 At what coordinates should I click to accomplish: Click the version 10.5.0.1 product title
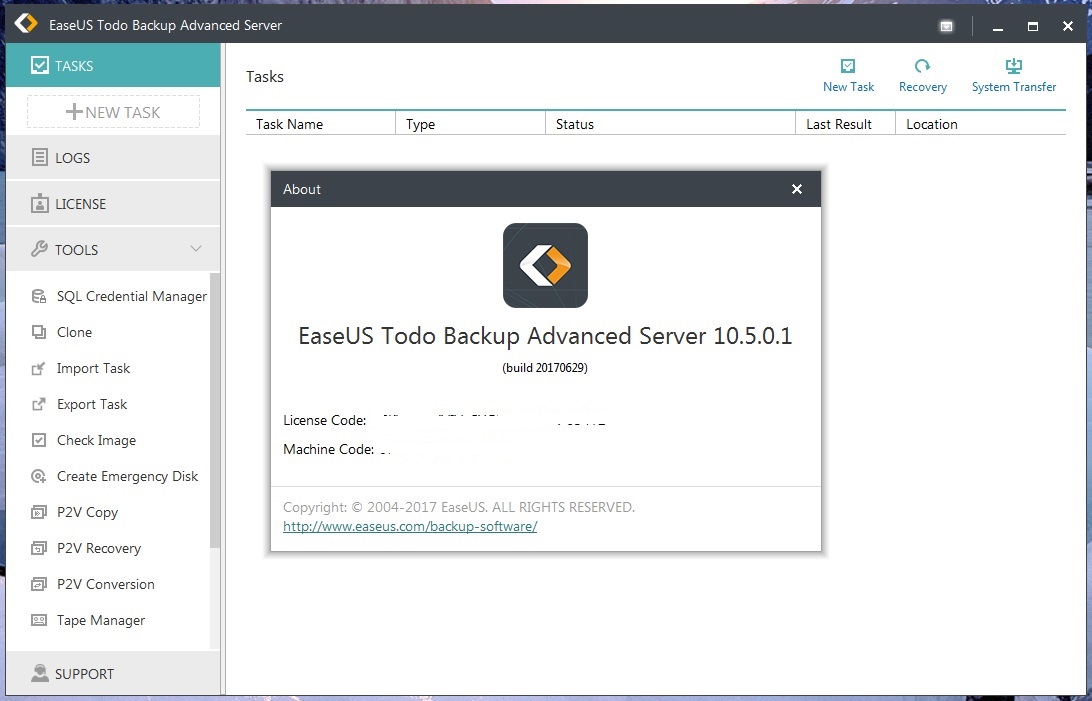tap(545, 336)
